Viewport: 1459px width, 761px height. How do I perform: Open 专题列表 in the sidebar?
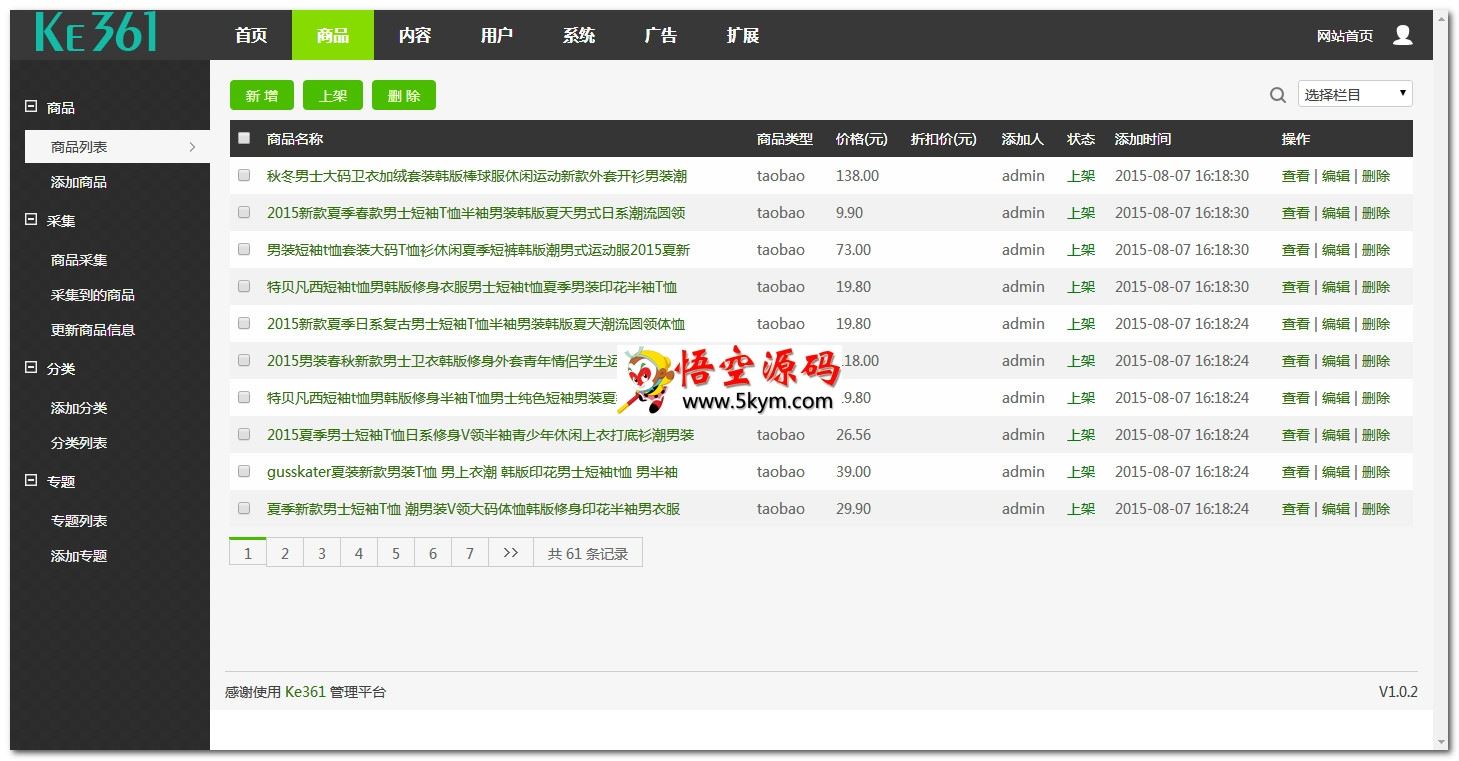pos(79,521)
